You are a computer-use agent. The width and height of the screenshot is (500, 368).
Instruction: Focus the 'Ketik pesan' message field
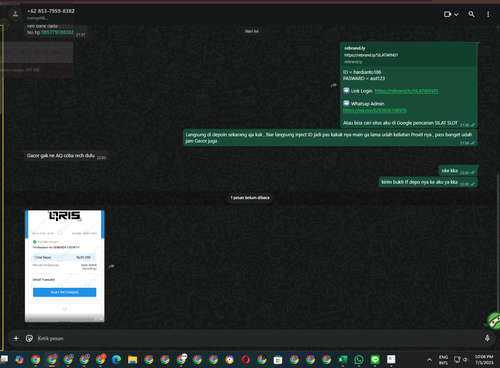(257, 338)
